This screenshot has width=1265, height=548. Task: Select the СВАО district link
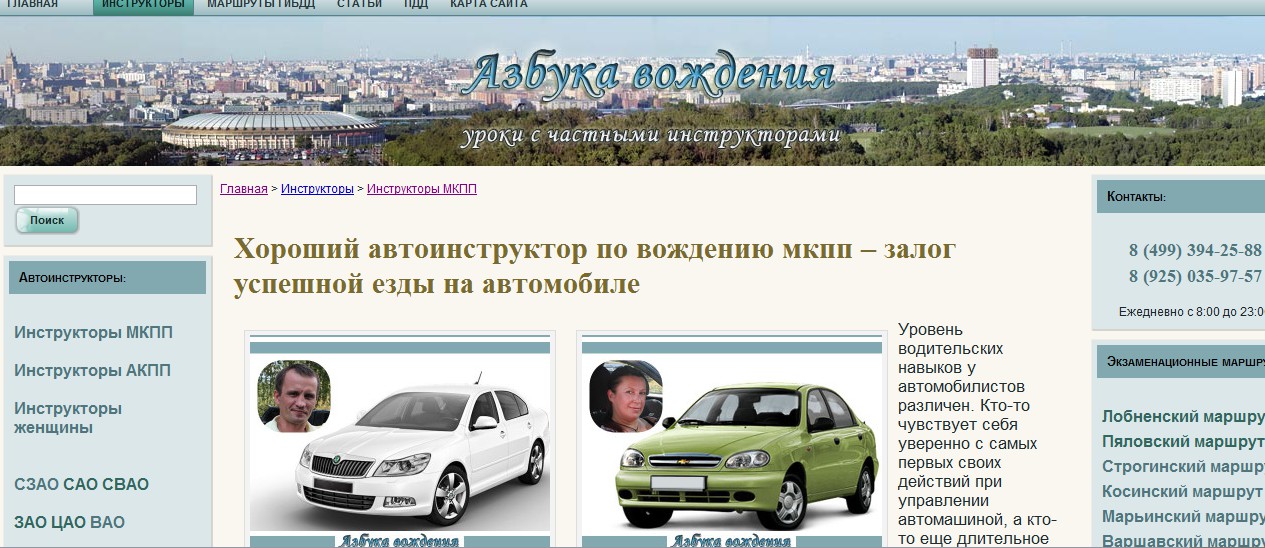tap(126, 485)
